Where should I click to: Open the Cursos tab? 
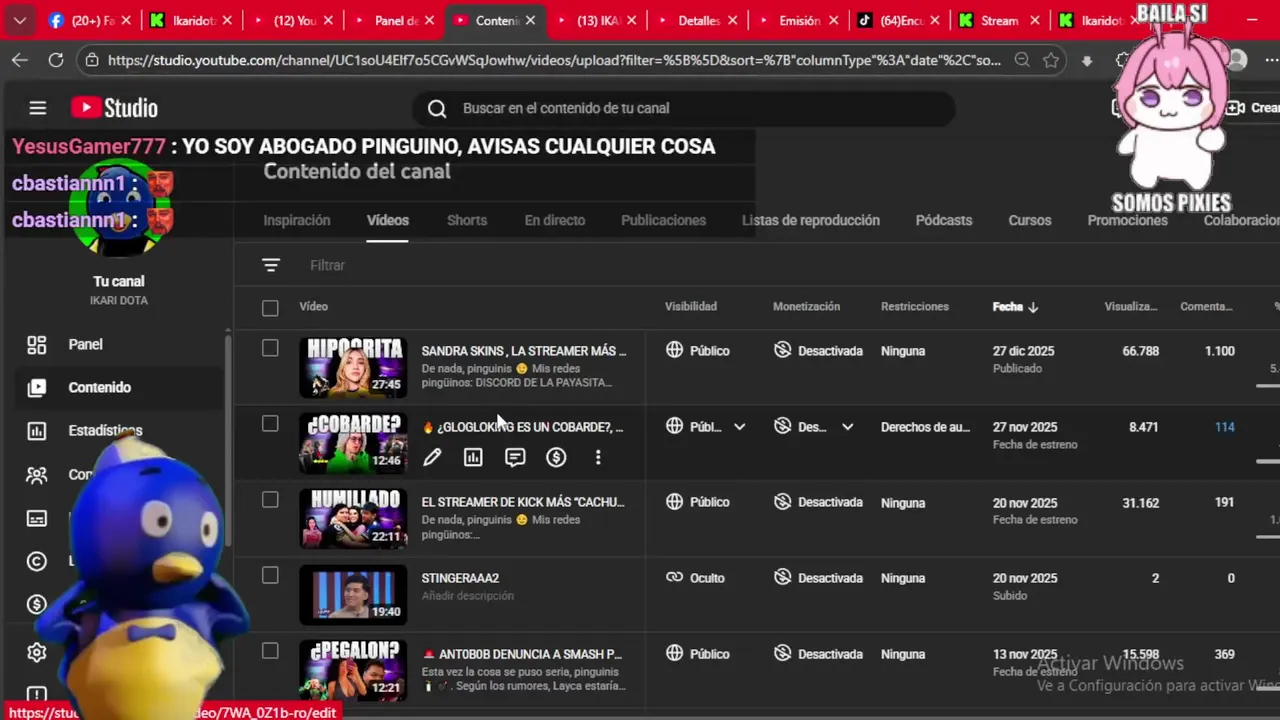[1030, 220]
